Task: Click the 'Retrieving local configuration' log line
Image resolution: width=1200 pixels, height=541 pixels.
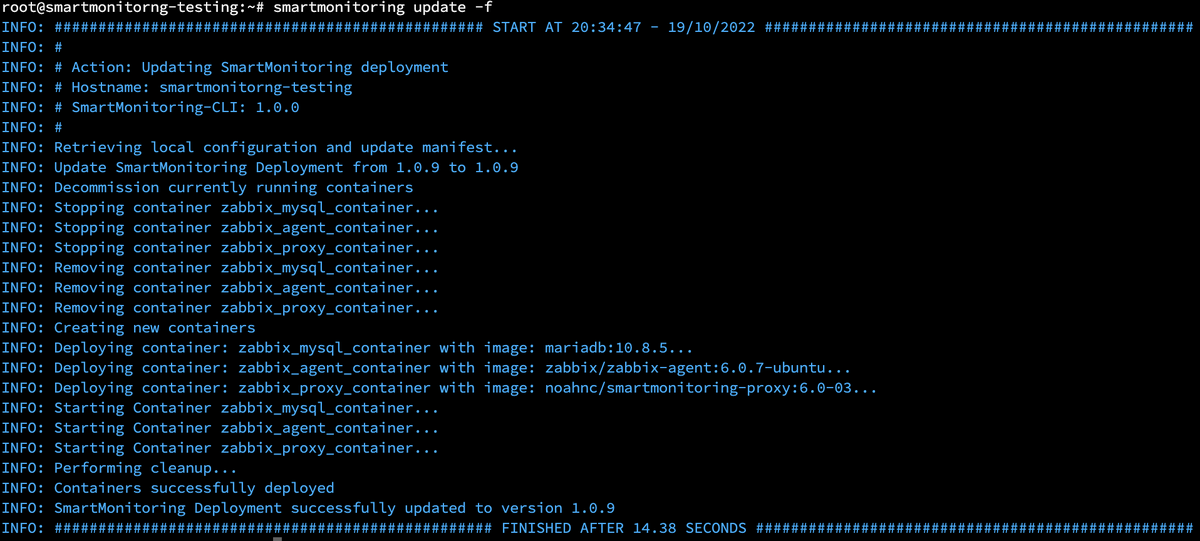Action: (x=286, y=147)
